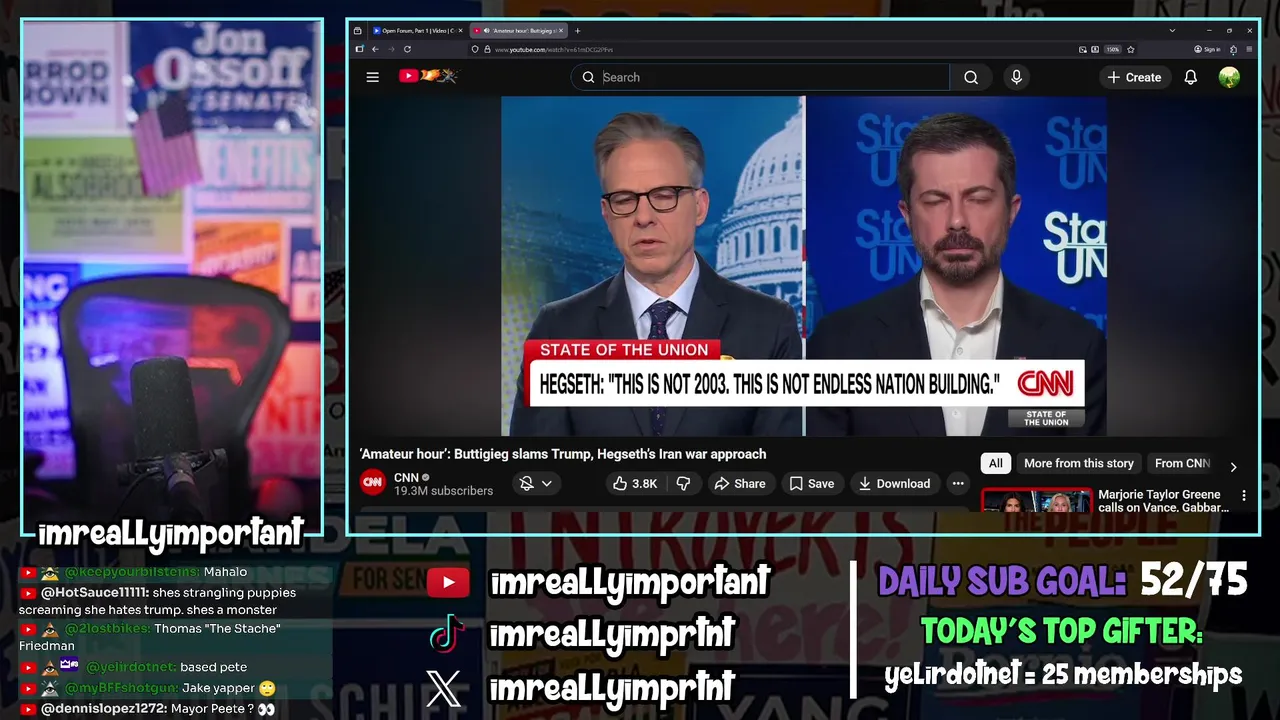Go back with the browser back arrow
The width and height of the screenshot is (1280, 720).
tap(375, 49)
